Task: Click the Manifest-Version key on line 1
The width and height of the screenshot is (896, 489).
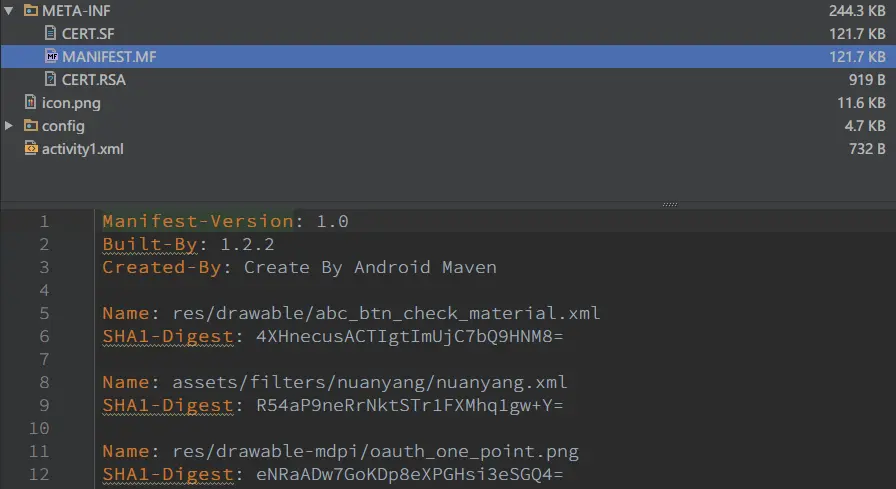Action: click(x=198, y=221)
